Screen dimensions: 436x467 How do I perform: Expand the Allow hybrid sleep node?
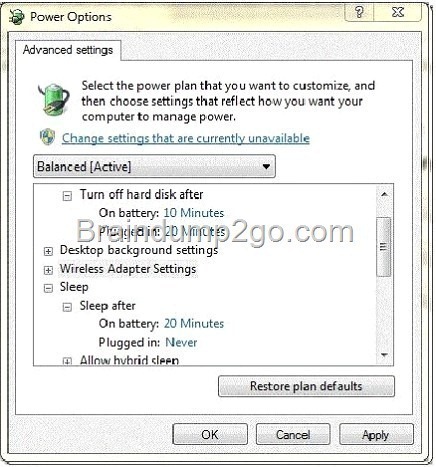pyautogui.click(x=67, y=361)
